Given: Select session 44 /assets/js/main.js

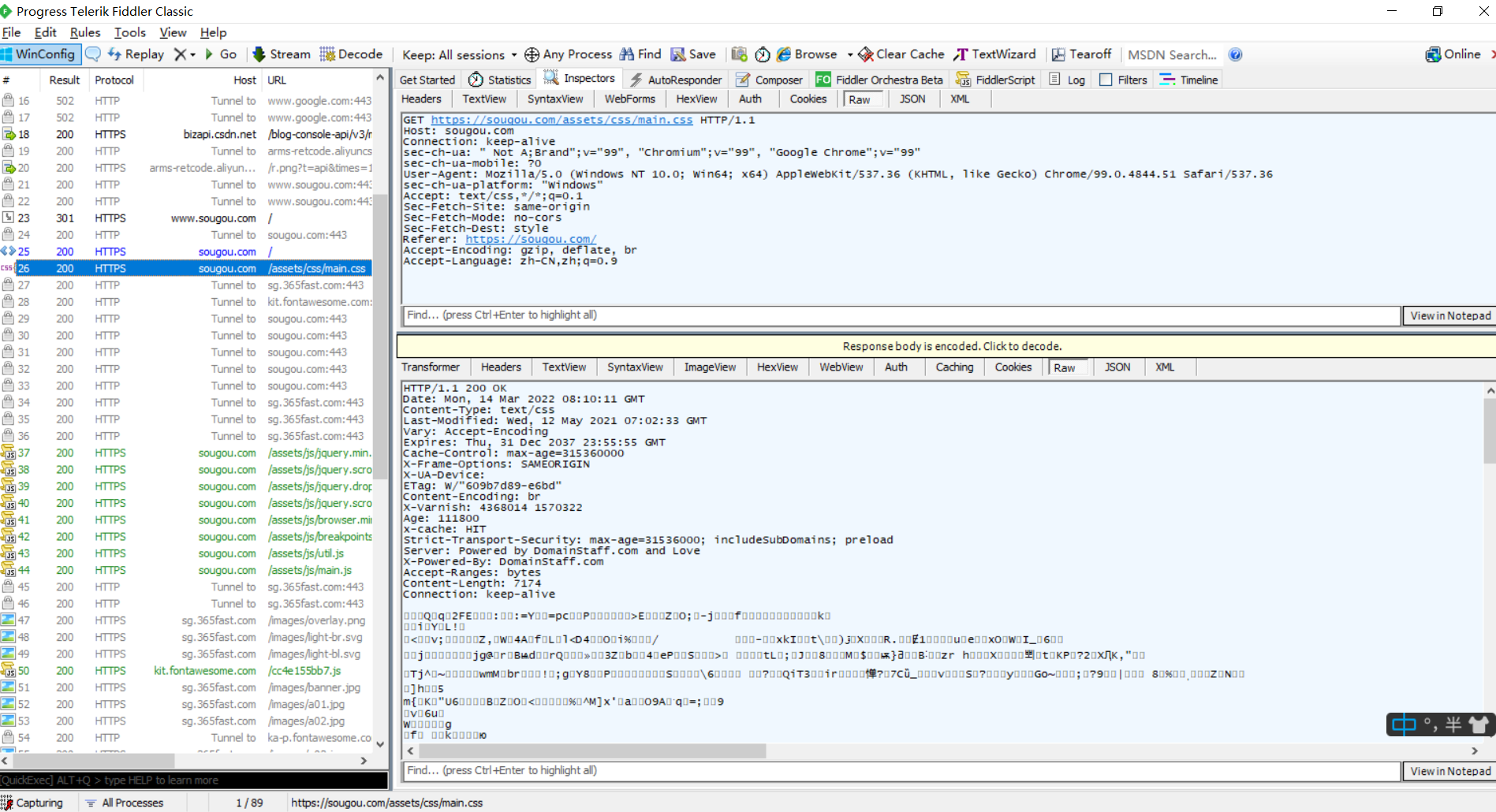Looking at the screenshot, I should (186, 571).
